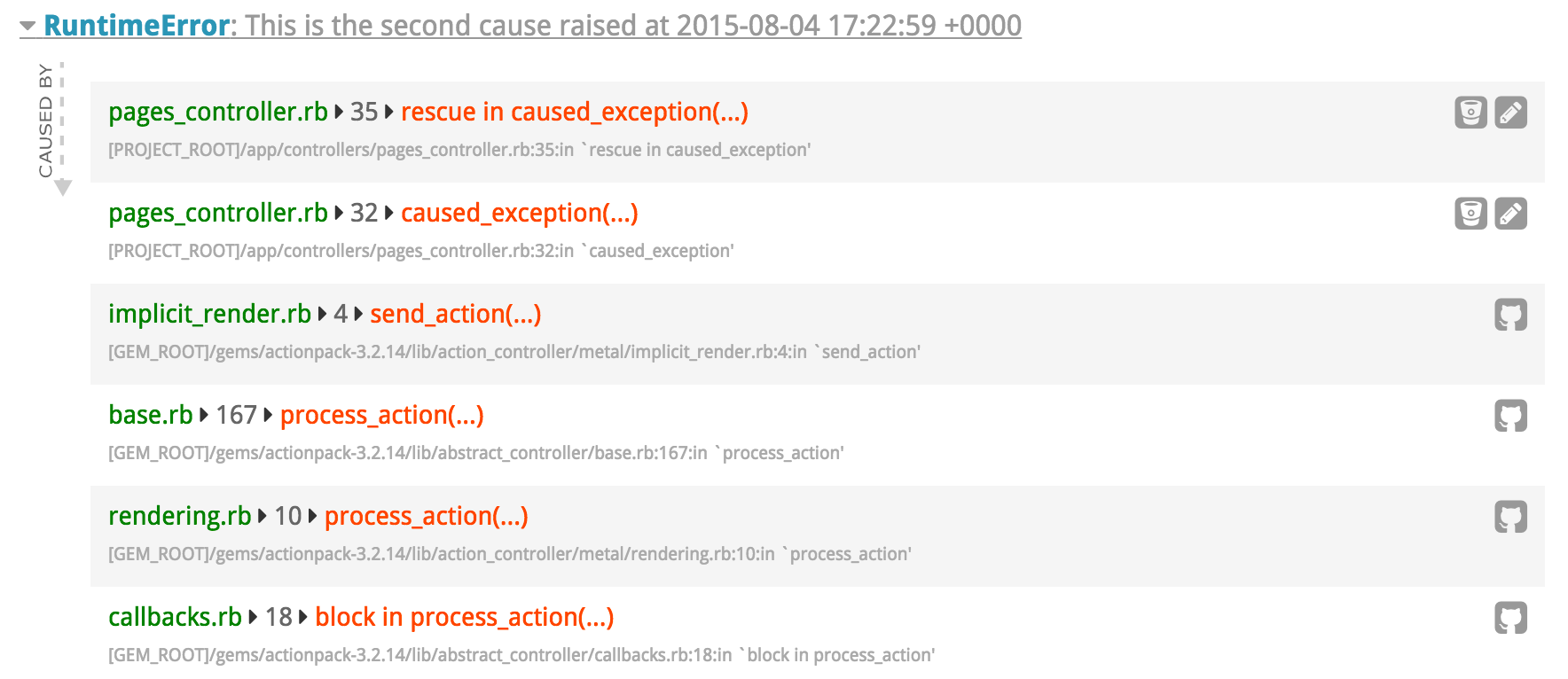
Task: Click pages_controller.rb filename on line 32 row
Action: (x=217, y=214)
